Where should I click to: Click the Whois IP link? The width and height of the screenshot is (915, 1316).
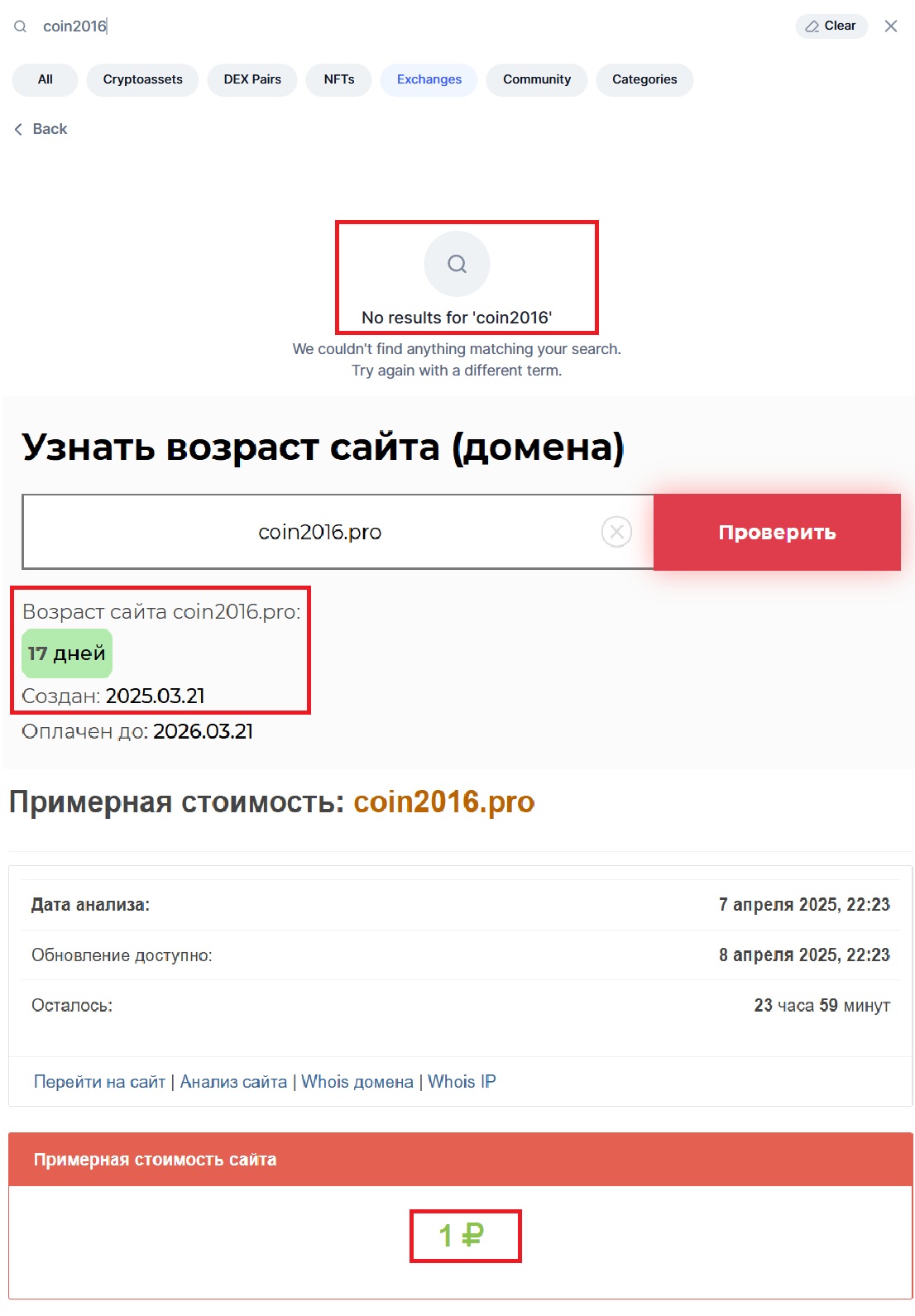pyautogui.click(x=462, y=1082)
